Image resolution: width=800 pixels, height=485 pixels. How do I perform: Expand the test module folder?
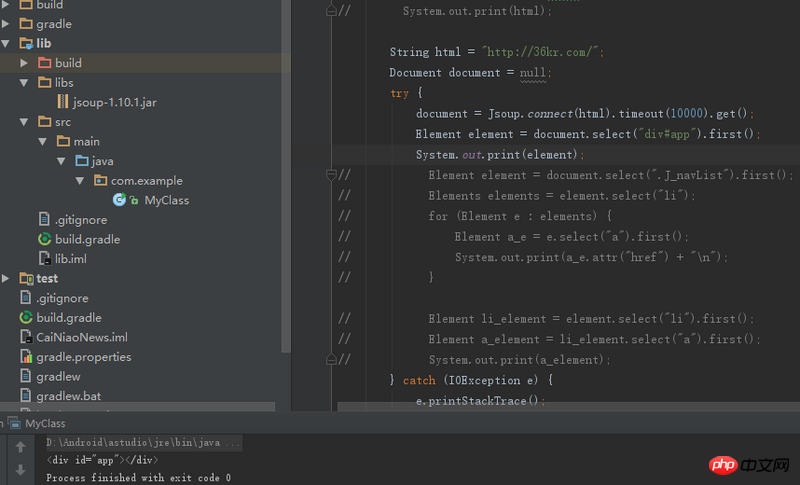pyautogui.click(x=7, y=279)
